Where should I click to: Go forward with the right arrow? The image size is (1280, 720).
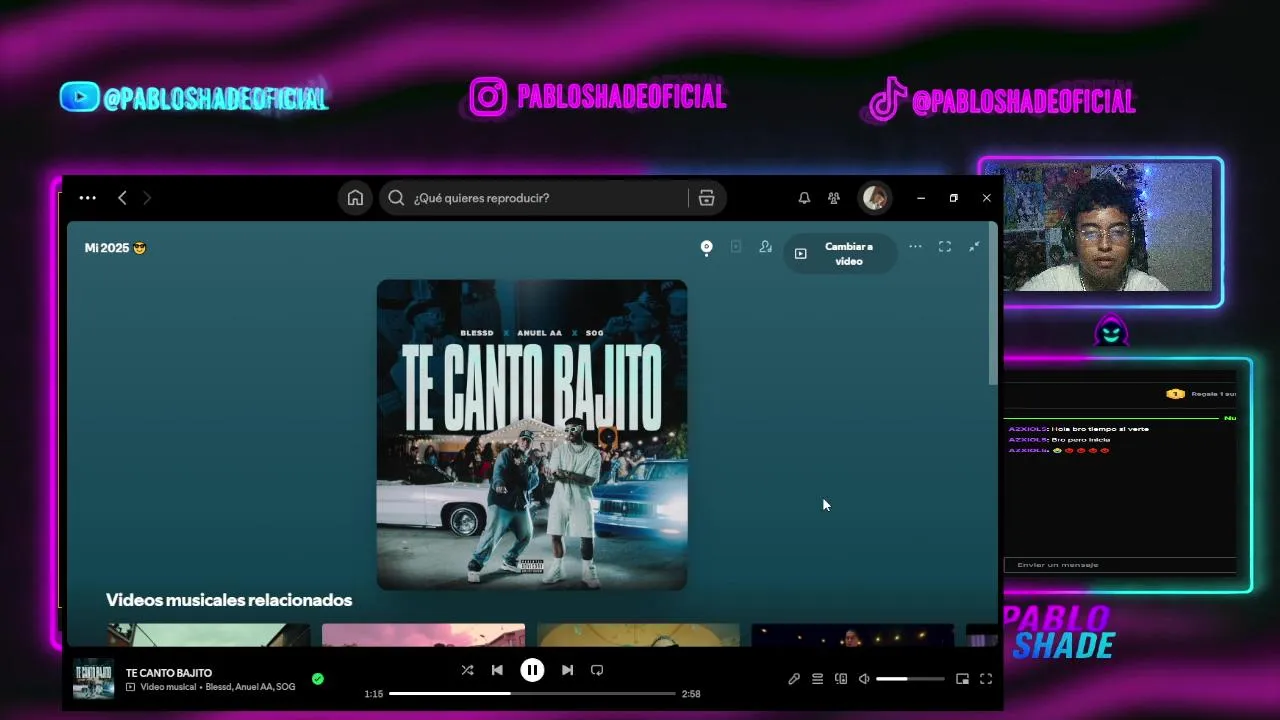tap(147, 198)
